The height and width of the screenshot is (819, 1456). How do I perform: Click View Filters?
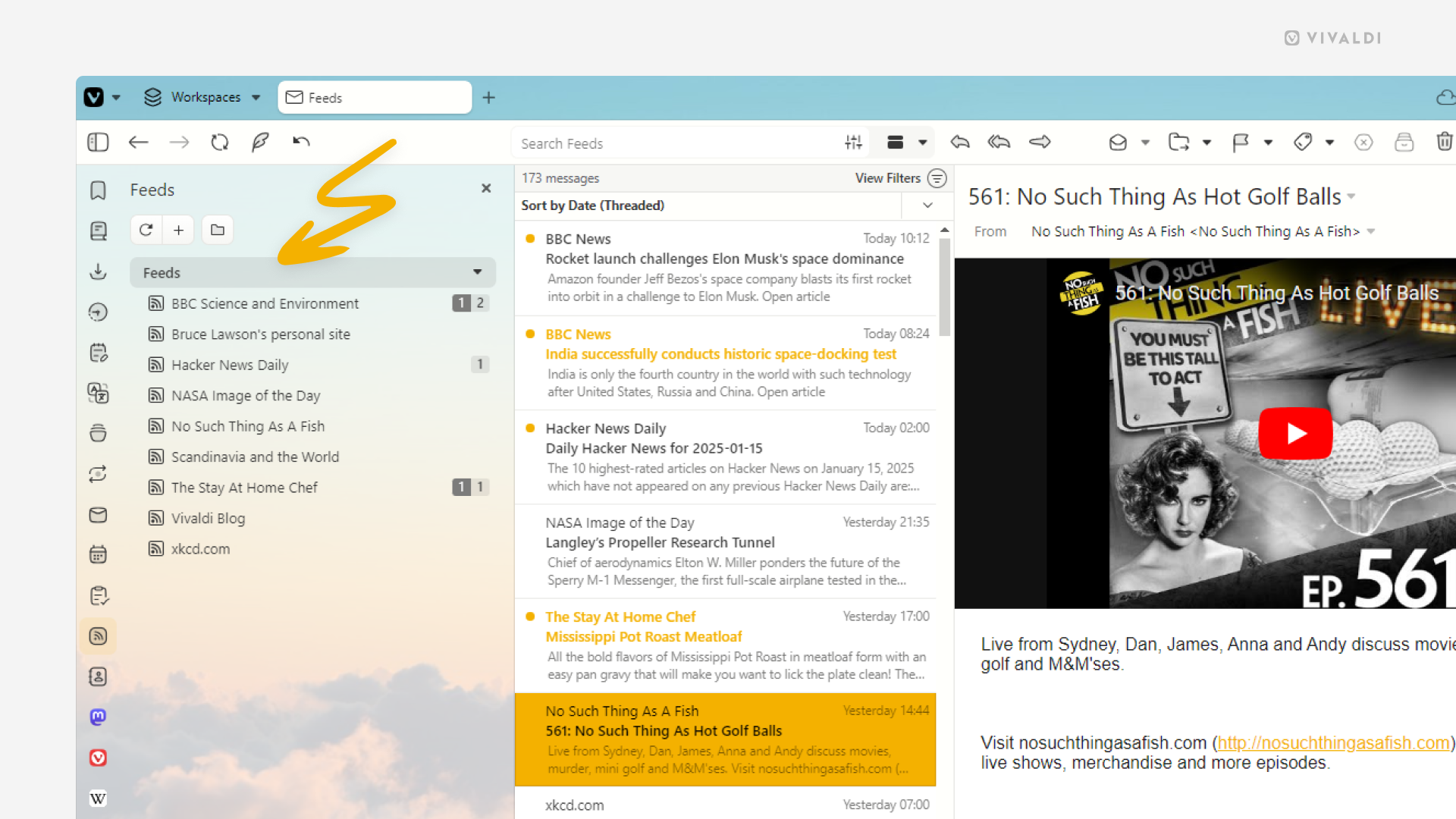click(900, 178)
